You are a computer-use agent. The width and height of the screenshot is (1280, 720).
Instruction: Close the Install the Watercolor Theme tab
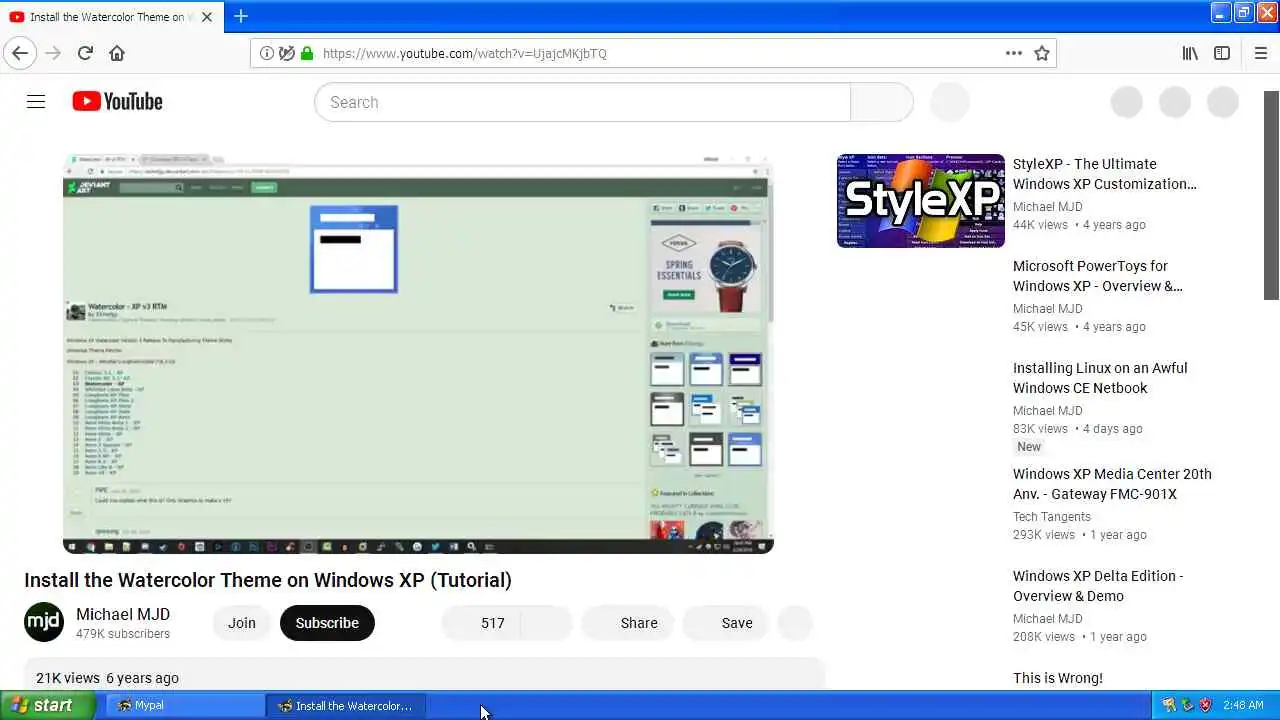pos(207,17)
